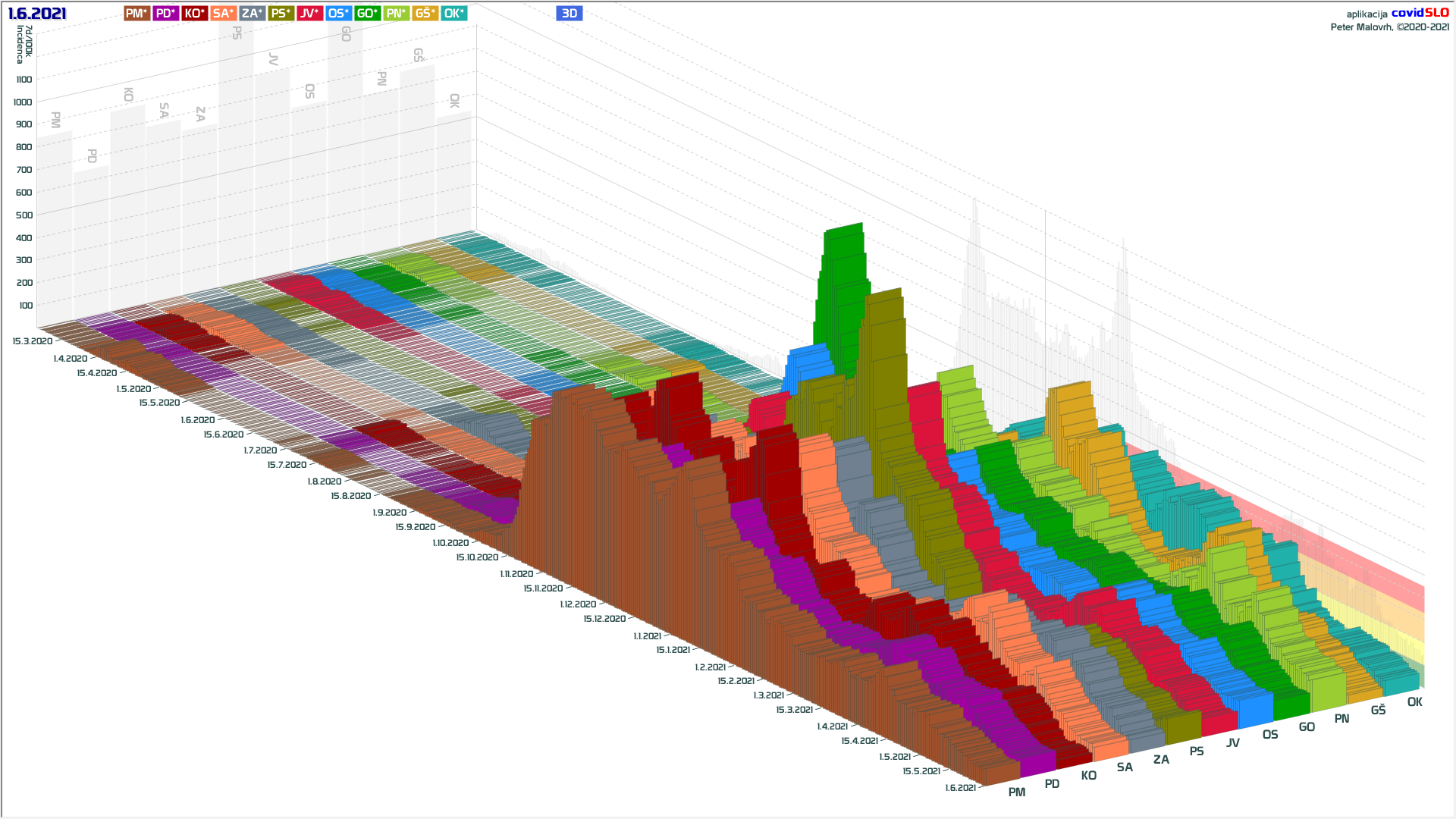Toggle the PD* purple region button
Image resolution: width=1456 pixels, height=819 pixels.
point(165,13)
